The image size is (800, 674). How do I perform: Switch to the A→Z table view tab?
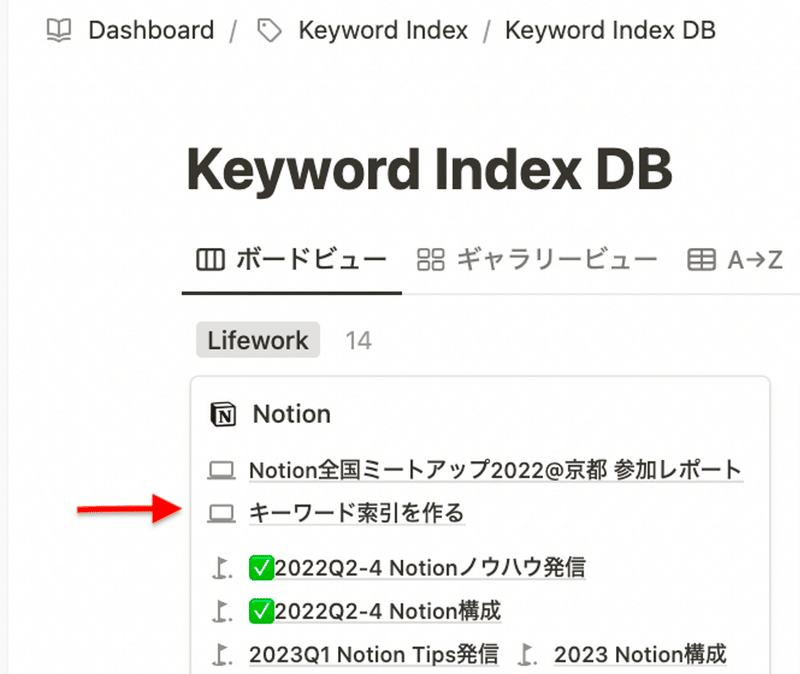(x=735, y=260)
